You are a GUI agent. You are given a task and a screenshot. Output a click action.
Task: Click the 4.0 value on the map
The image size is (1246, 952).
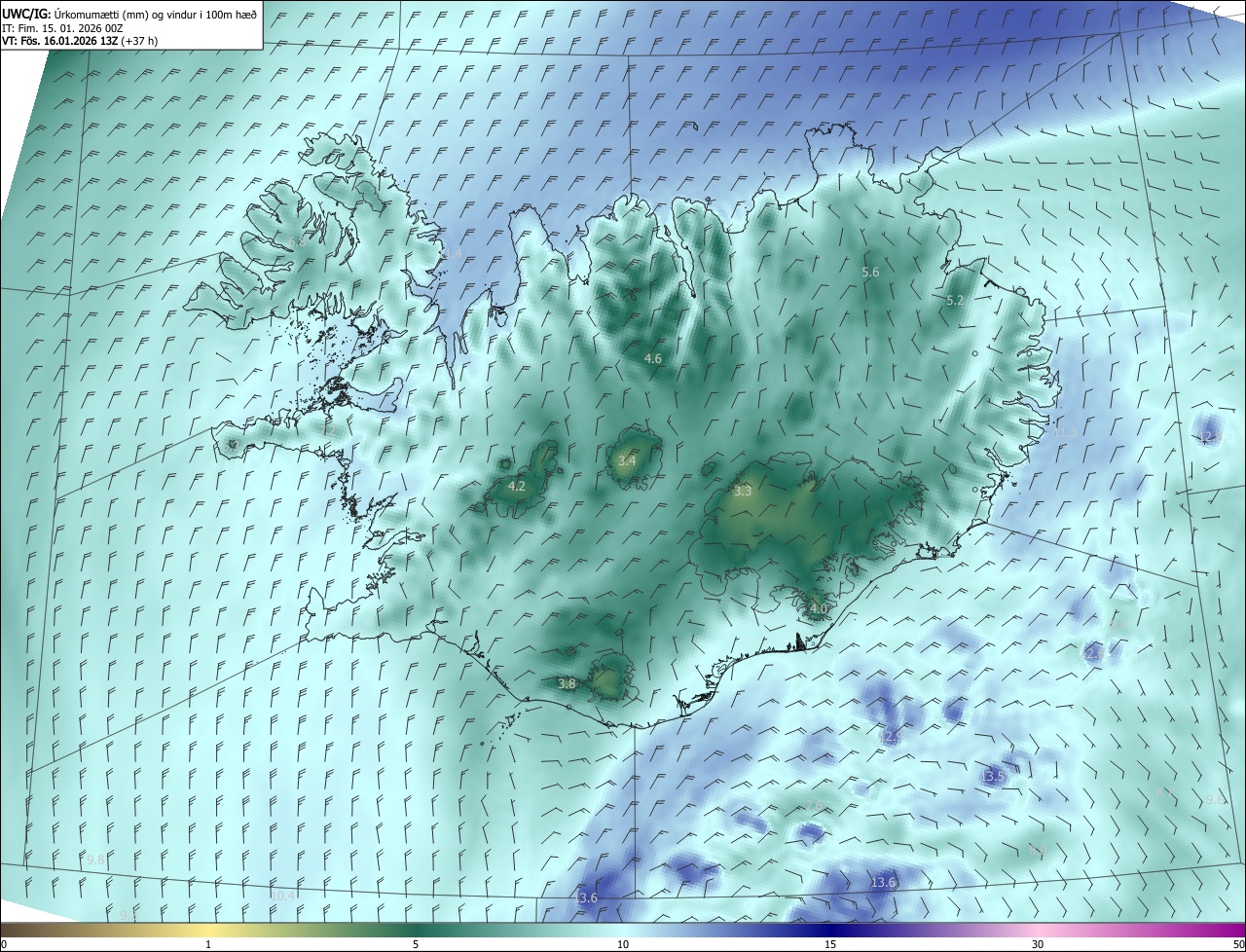pos(818,609)
